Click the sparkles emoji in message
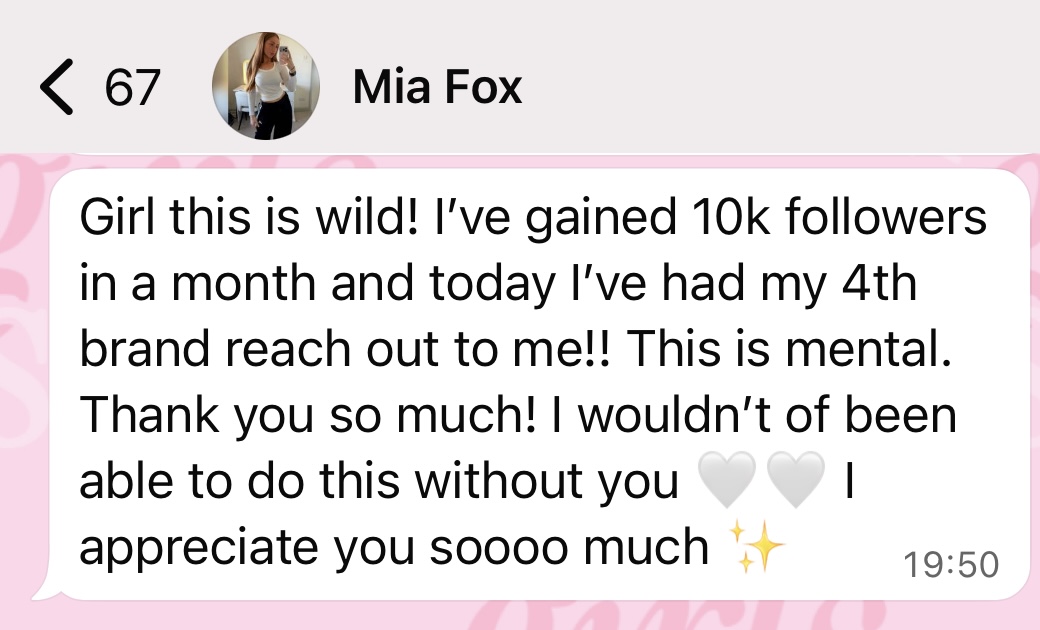 pyautogui.click(x=756, y=546)
